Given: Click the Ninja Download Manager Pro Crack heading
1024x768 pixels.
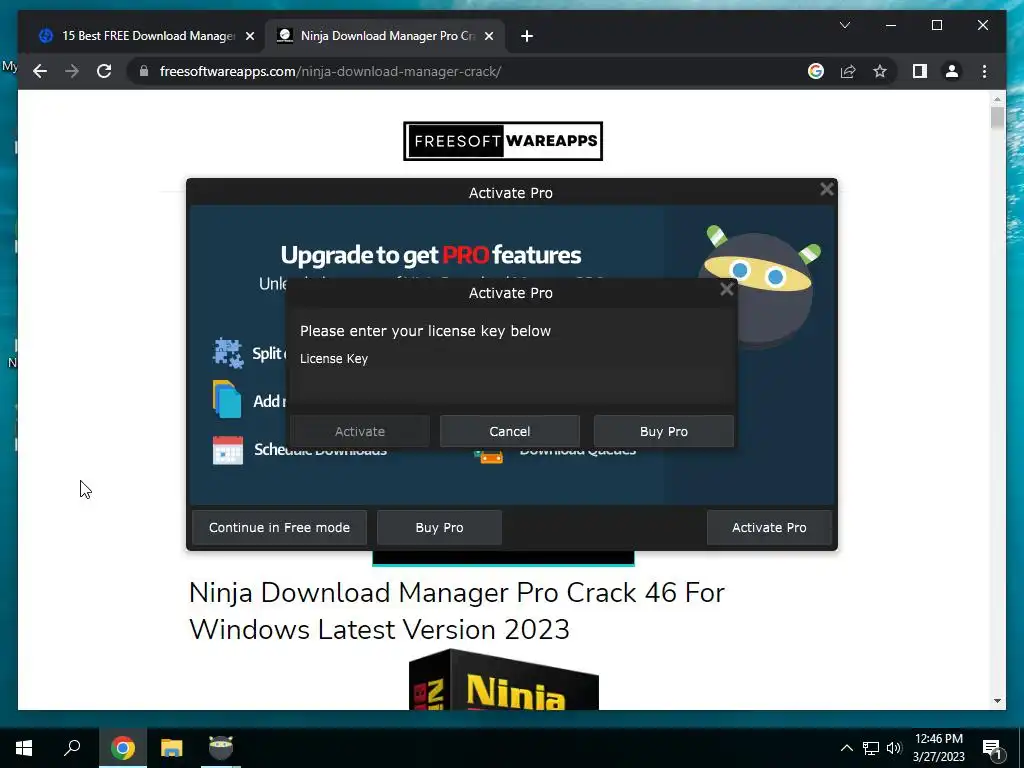Looking at the screenshot, I should click(456, 611).
